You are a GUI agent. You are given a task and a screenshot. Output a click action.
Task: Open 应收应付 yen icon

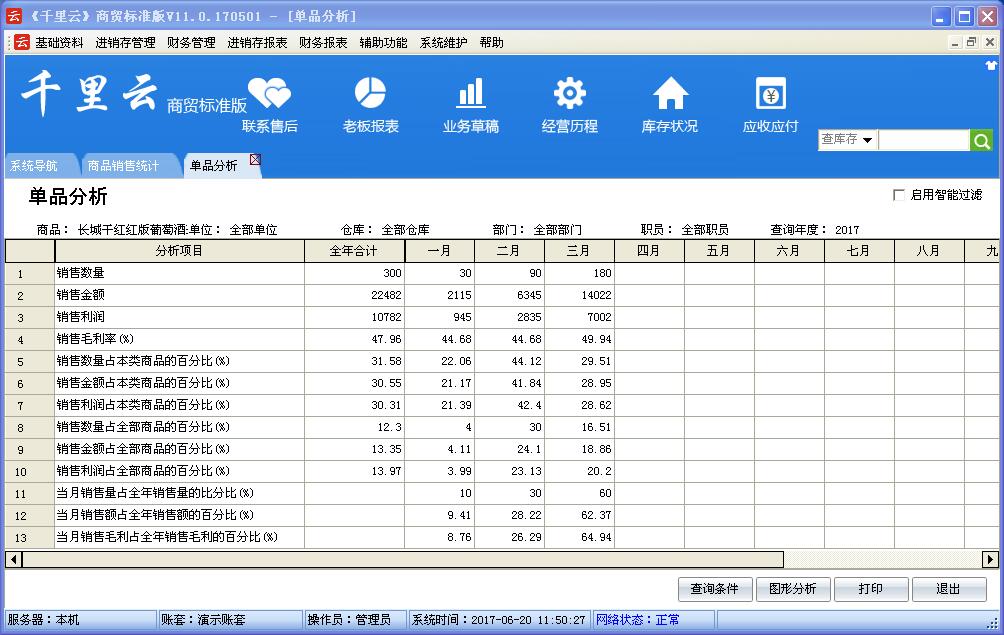[x=770, y=95]
